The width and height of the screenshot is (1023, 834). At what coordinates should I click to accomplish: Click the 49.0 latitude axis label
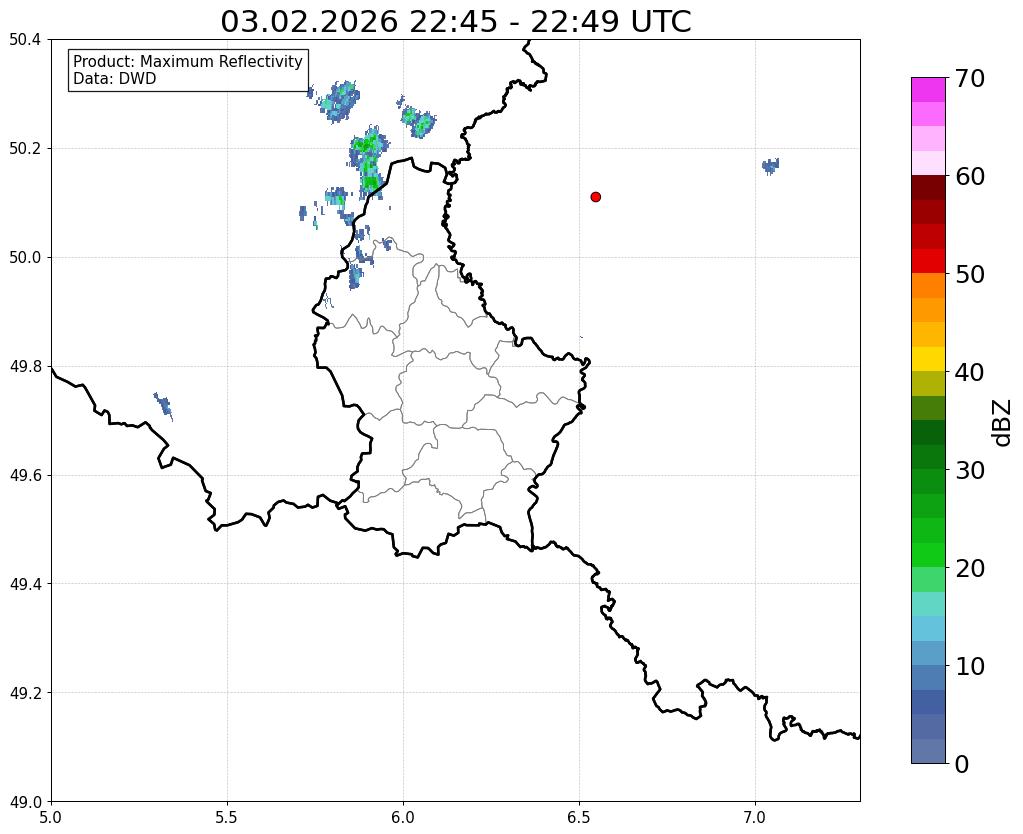click(x=25, y=802)
